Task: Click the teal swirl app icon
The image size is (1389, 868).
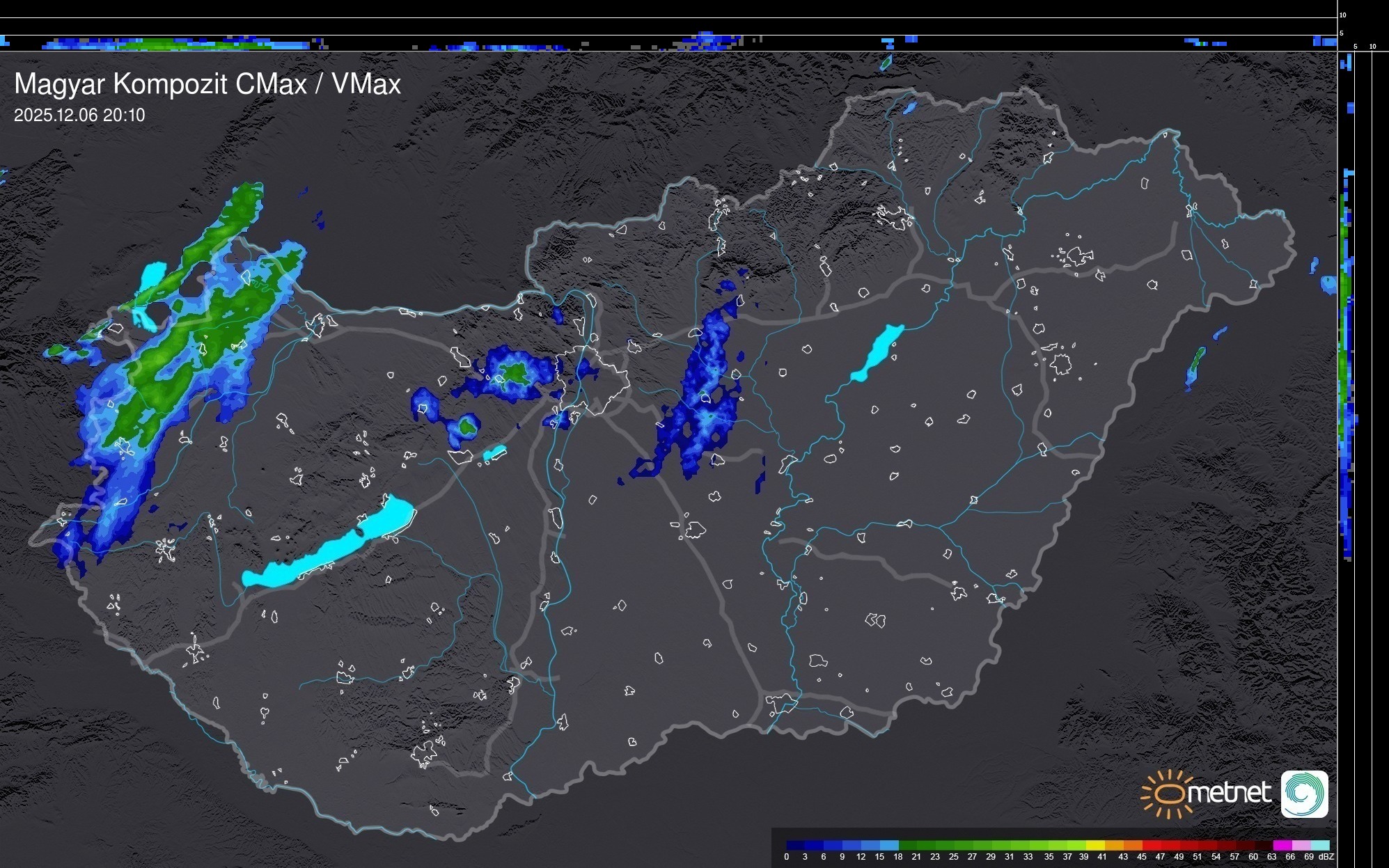Action: pyautogui.click(x=1304, y=794)
